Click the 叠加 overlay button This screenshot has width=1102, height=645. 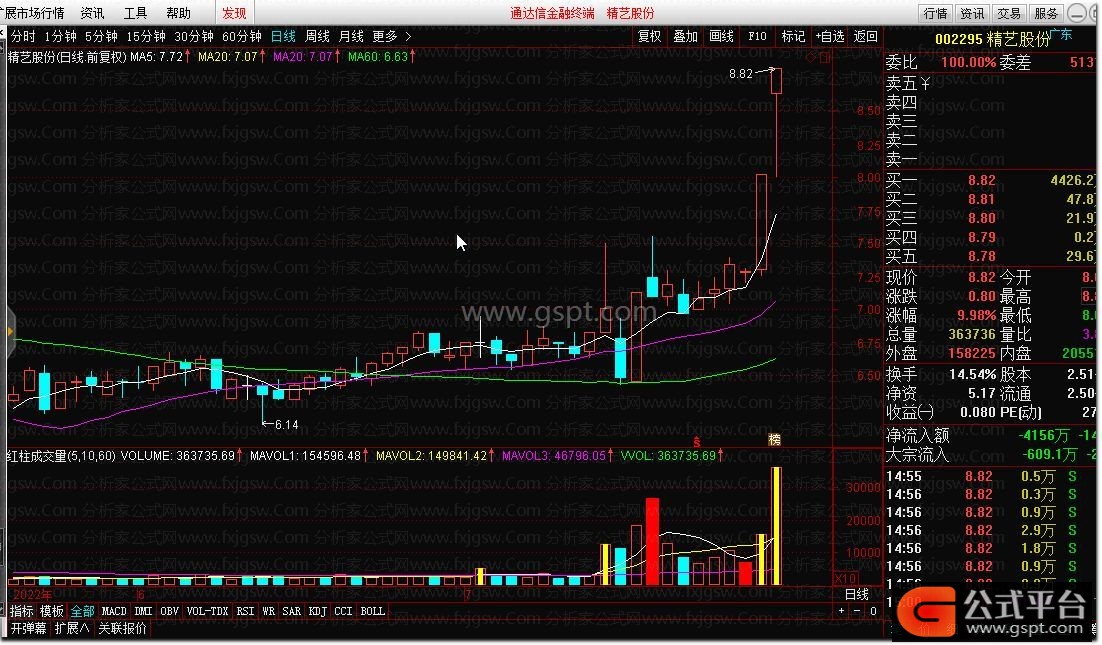click(x=685, y=36)
